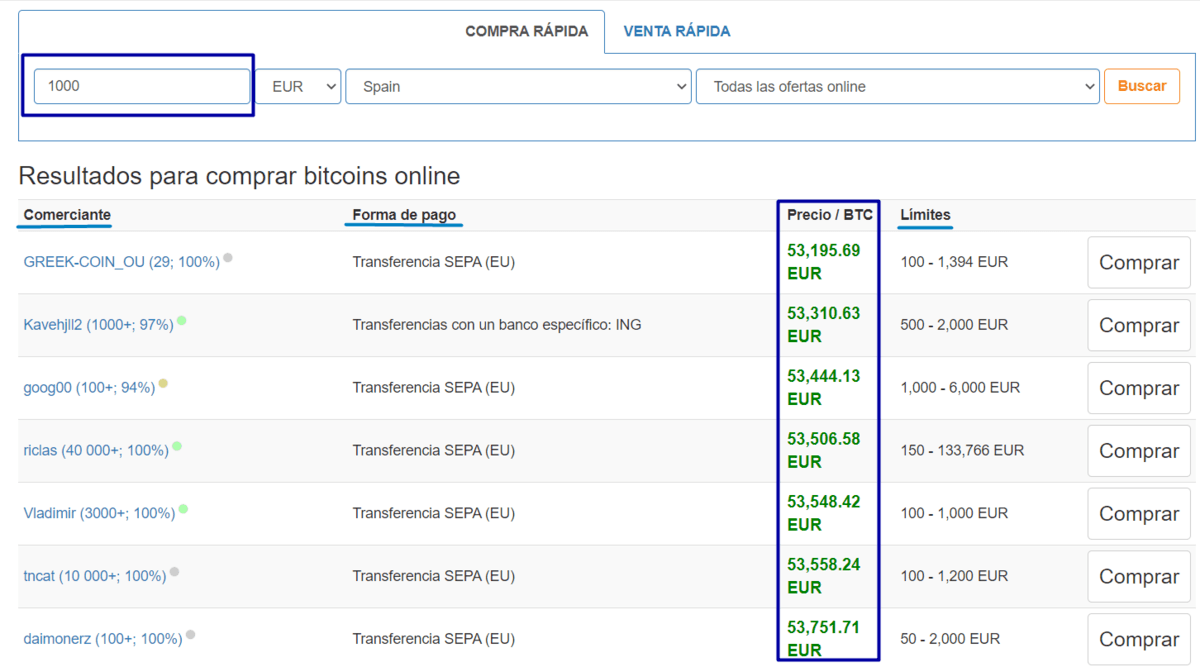Open the Kavehjll2 trader profile link
This screenshot has width=1200, height=667.
(x=98, y=325)
